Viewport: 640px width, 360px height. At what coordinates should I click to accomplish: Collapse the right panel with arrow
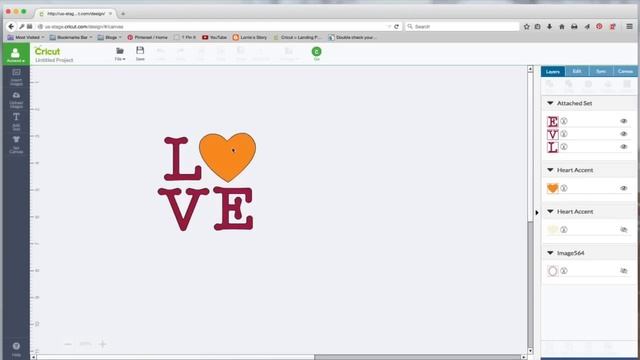(x=537, y=213)
